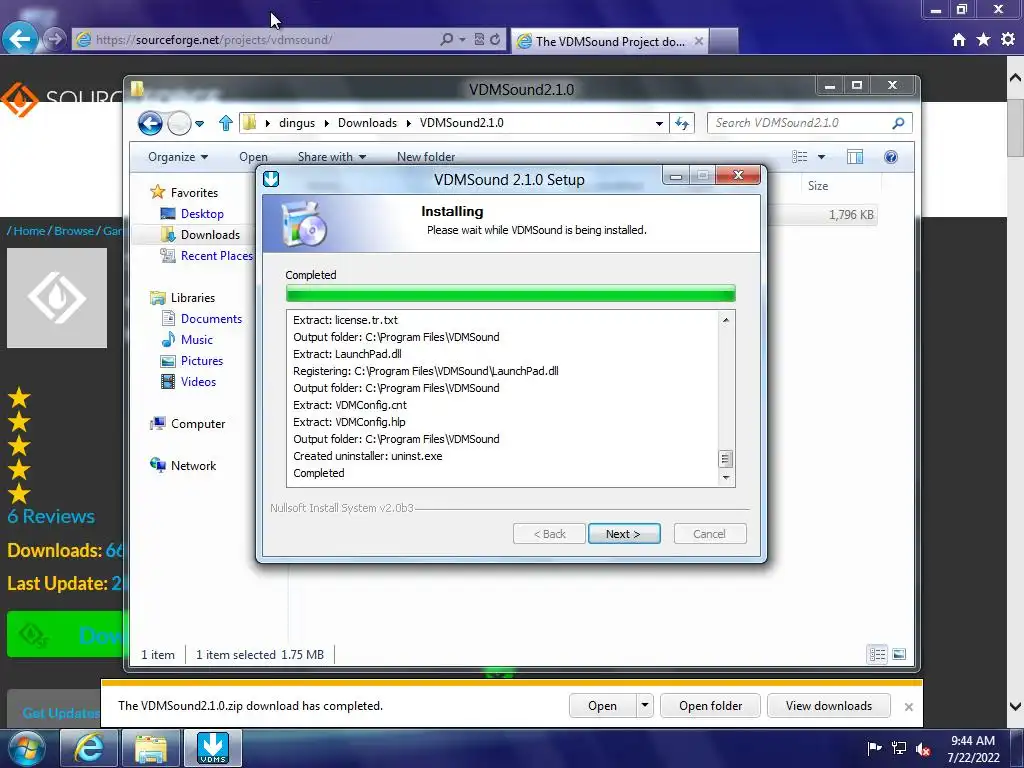Dismiss the download notification bar
The height and width of the screenshot is (768, 1024).
(x=908, y=707)
